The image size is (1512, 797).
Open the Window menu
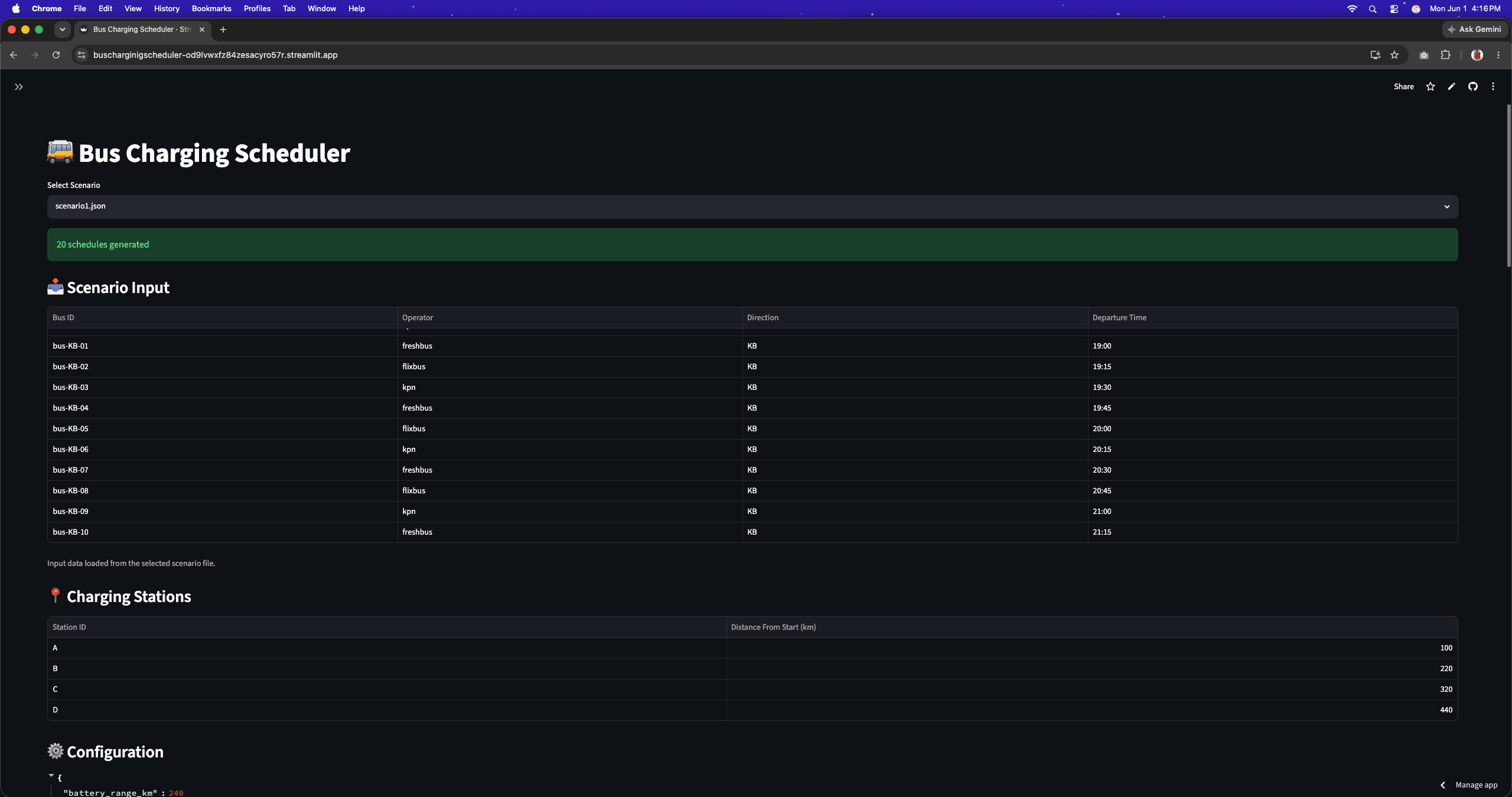click(322, 8)
